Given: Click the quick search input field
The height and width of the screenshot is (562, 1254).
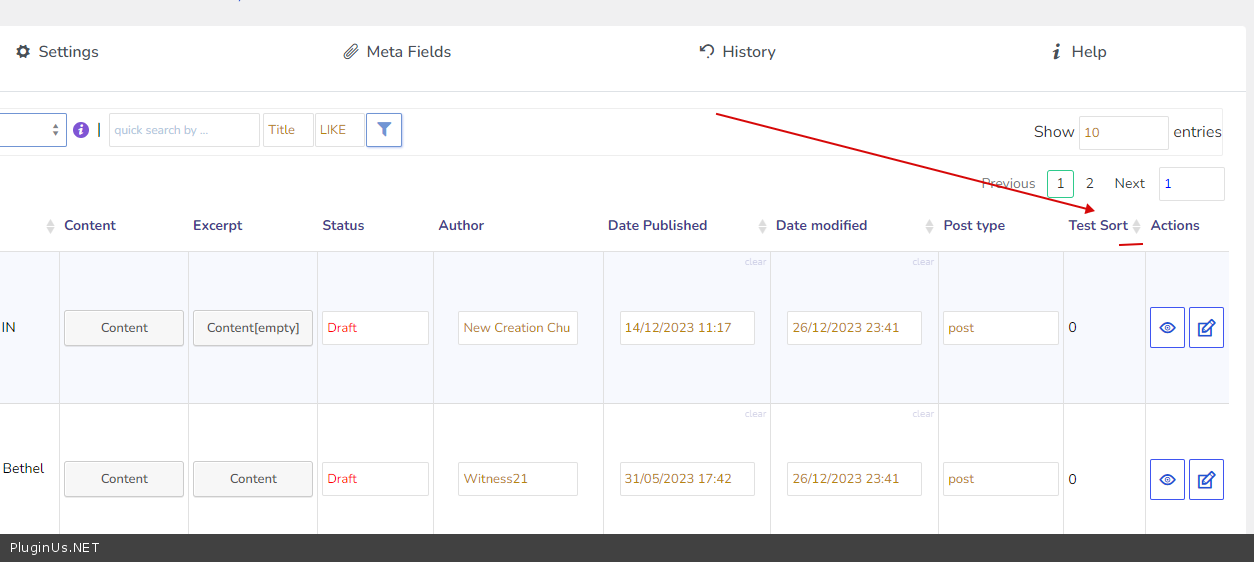Looking at the screenshot, I should [184, 130].
